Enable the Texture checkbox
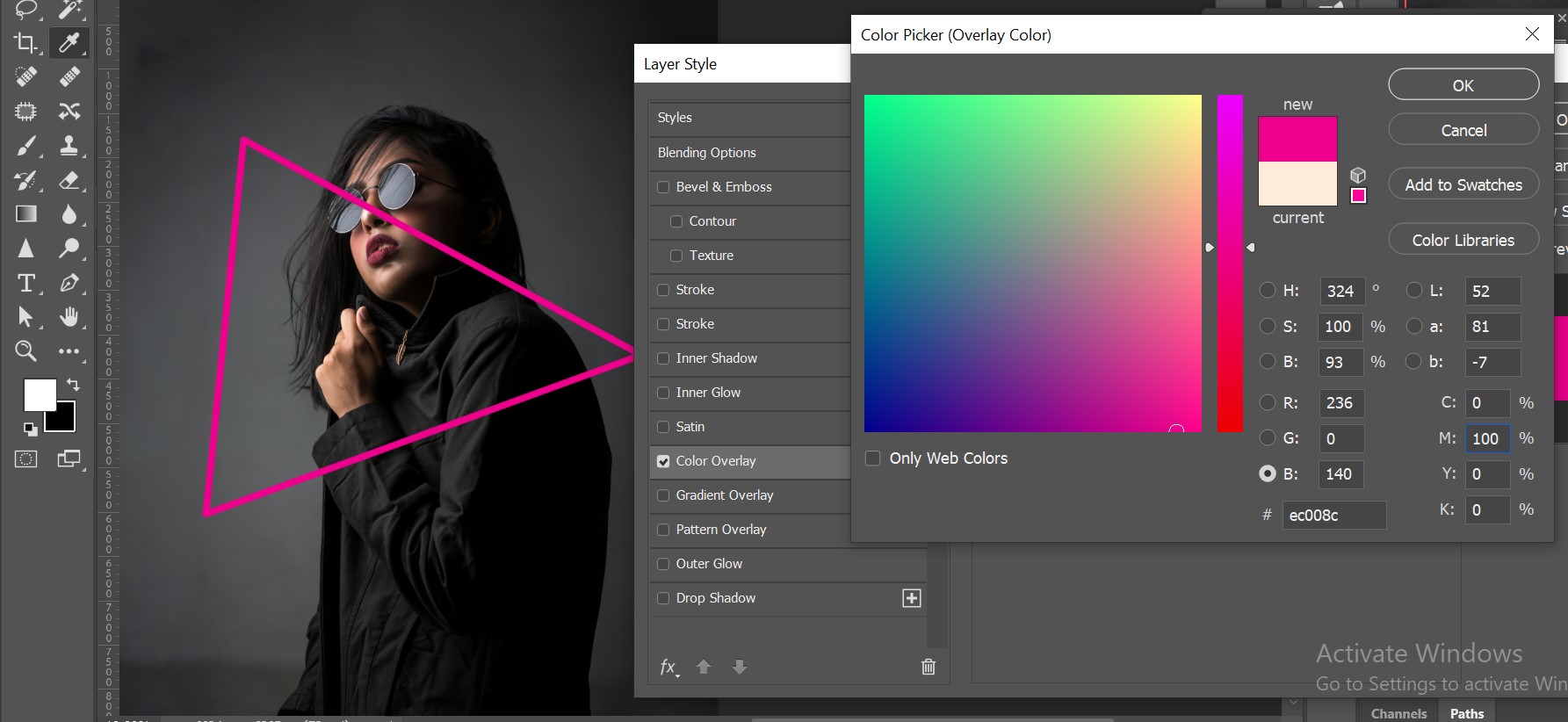 click(x=676, y=256)
